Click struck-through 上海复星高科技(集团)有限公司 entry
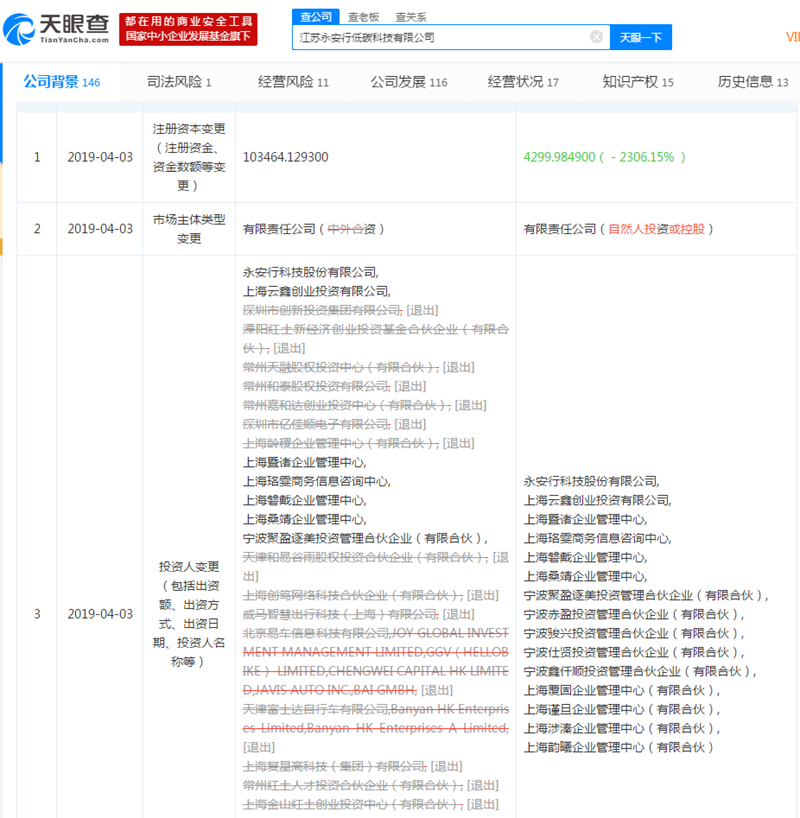 [335, 766]
